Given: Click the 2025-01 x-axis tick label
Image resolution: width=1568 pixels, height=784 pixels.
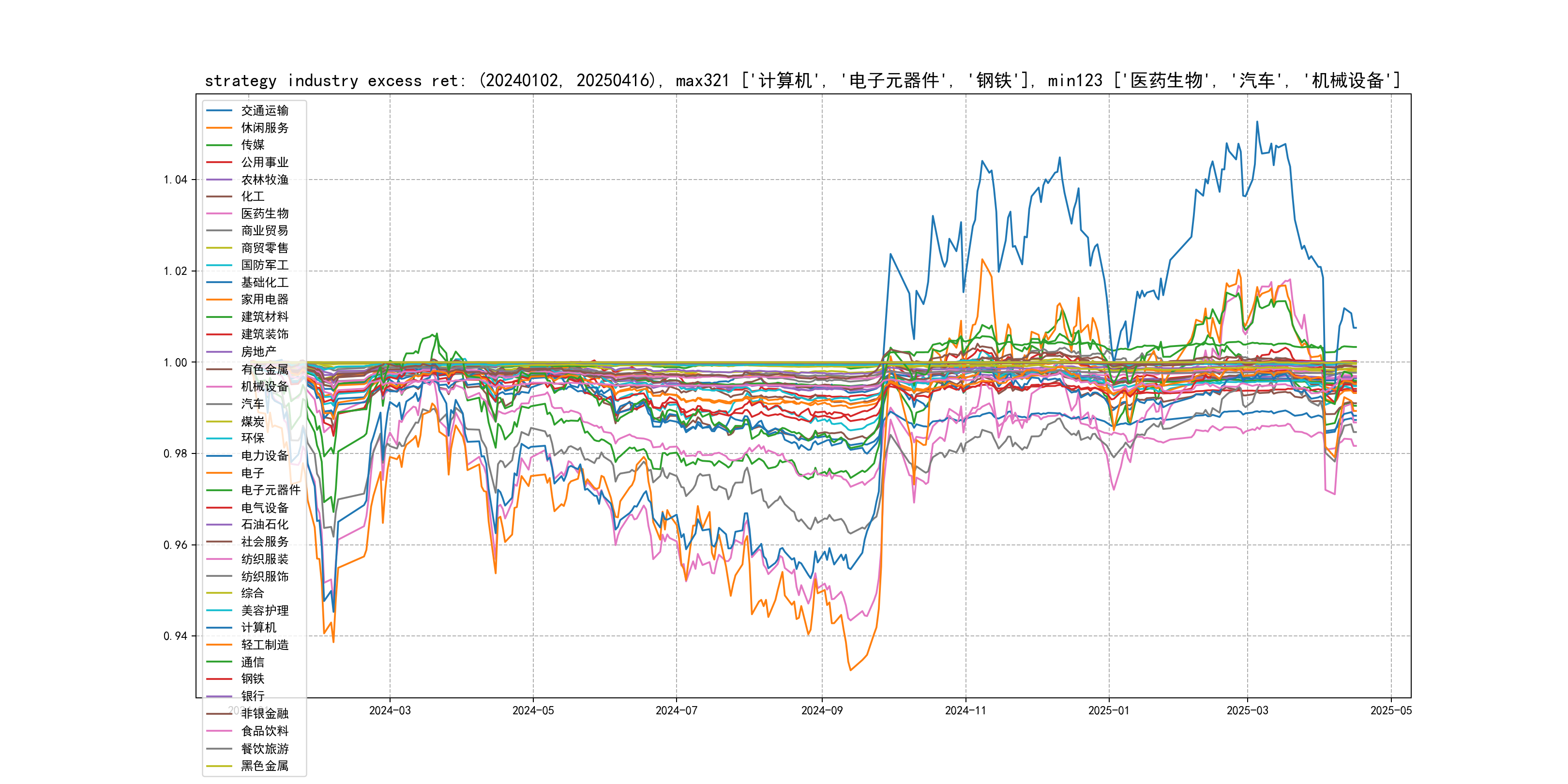Looking at the screenshot, I should click(1108, 710).
